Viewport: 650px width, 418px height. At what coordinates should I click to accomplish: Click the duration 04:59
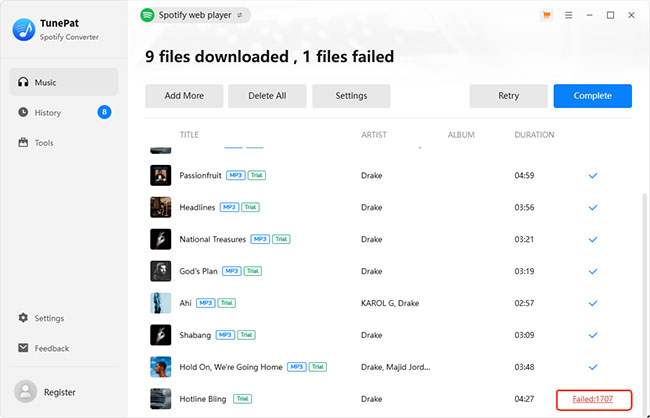(x=524, y=175)
